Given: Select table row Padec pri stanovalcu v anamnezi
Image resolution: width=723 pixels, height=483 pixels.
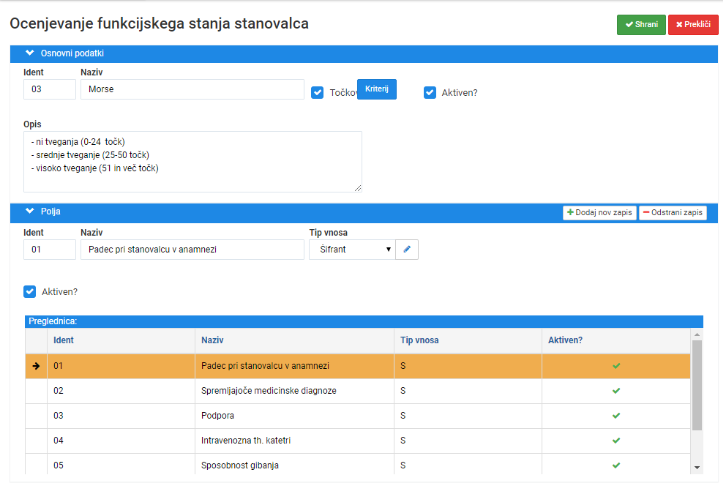Looking at the screenshot, I should 358,366.
